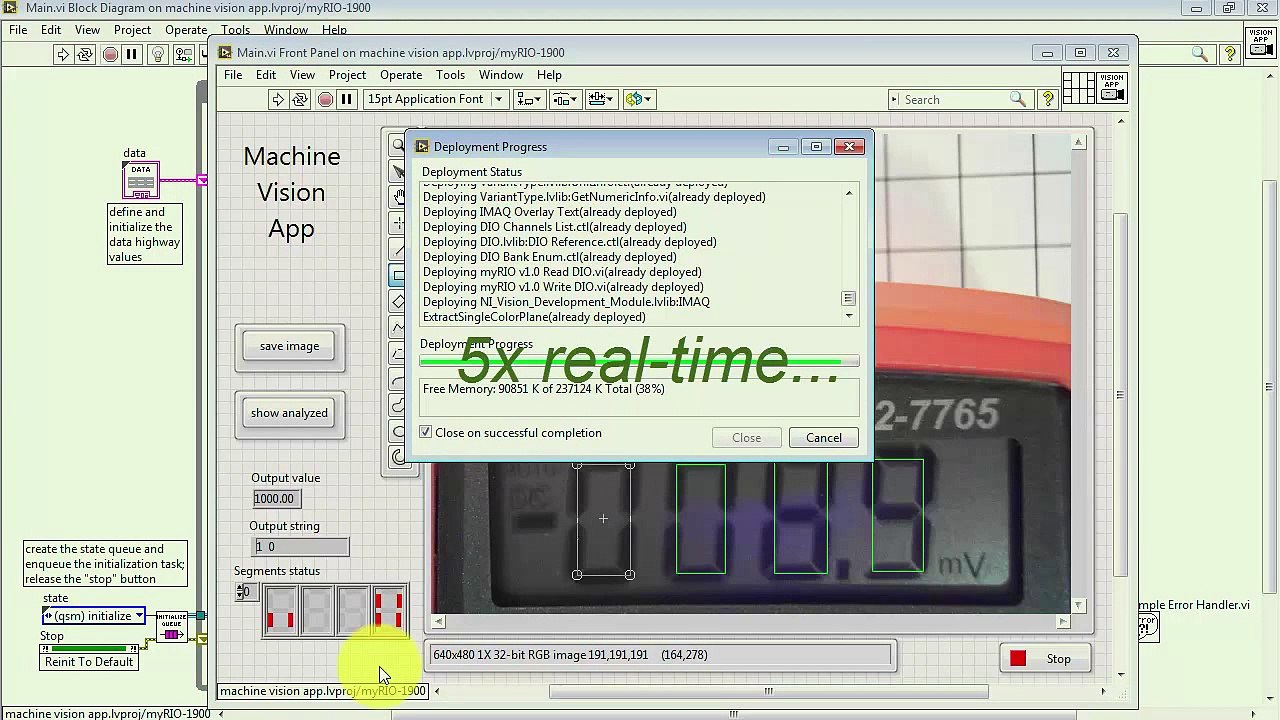1280x720 pixels.
Task: Click the Block Diagram search magnifier icon
Action: (x=1200, y=55)
